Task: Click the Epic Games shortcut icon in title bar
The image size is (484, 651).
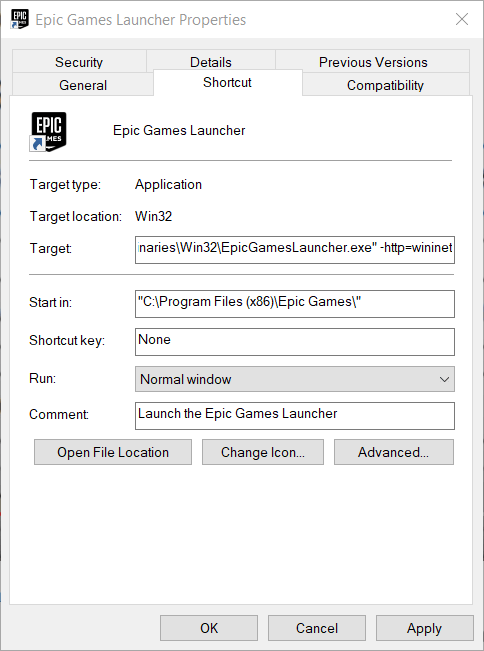Action: [x=20, y=19]
